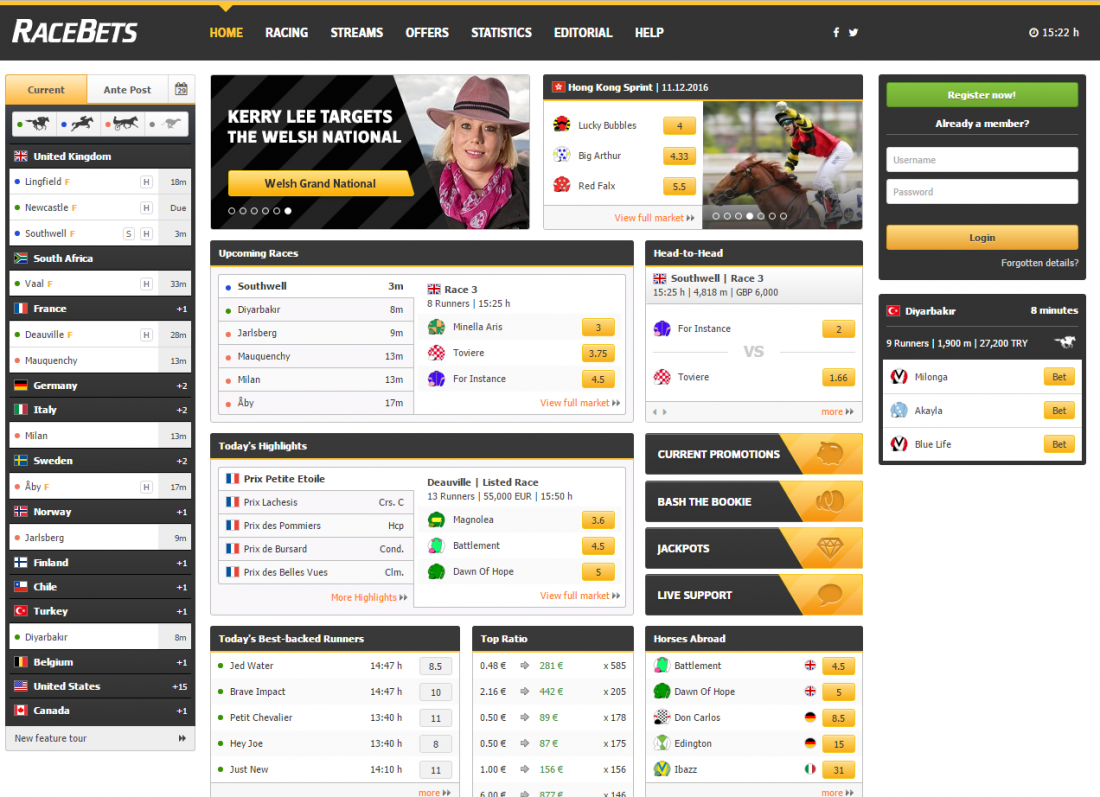Toggle the jump racing filter with blue dot

(78, 124)
